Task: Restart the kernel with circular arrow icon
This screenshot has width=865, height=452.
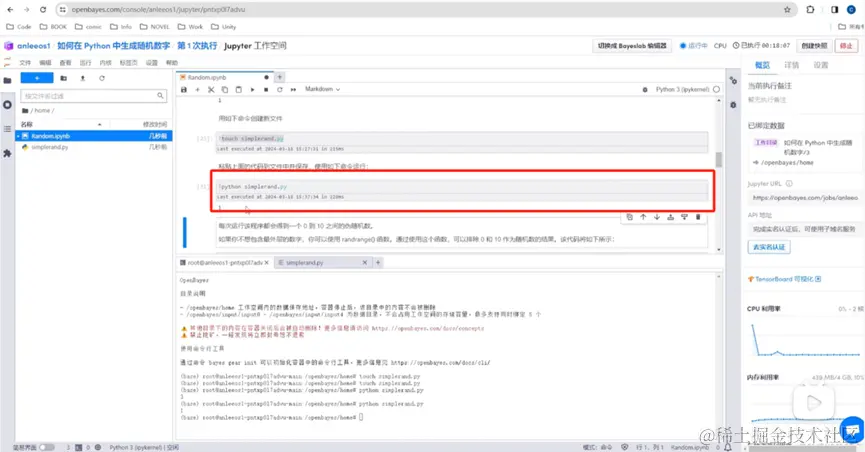Action: click(280, 89)
